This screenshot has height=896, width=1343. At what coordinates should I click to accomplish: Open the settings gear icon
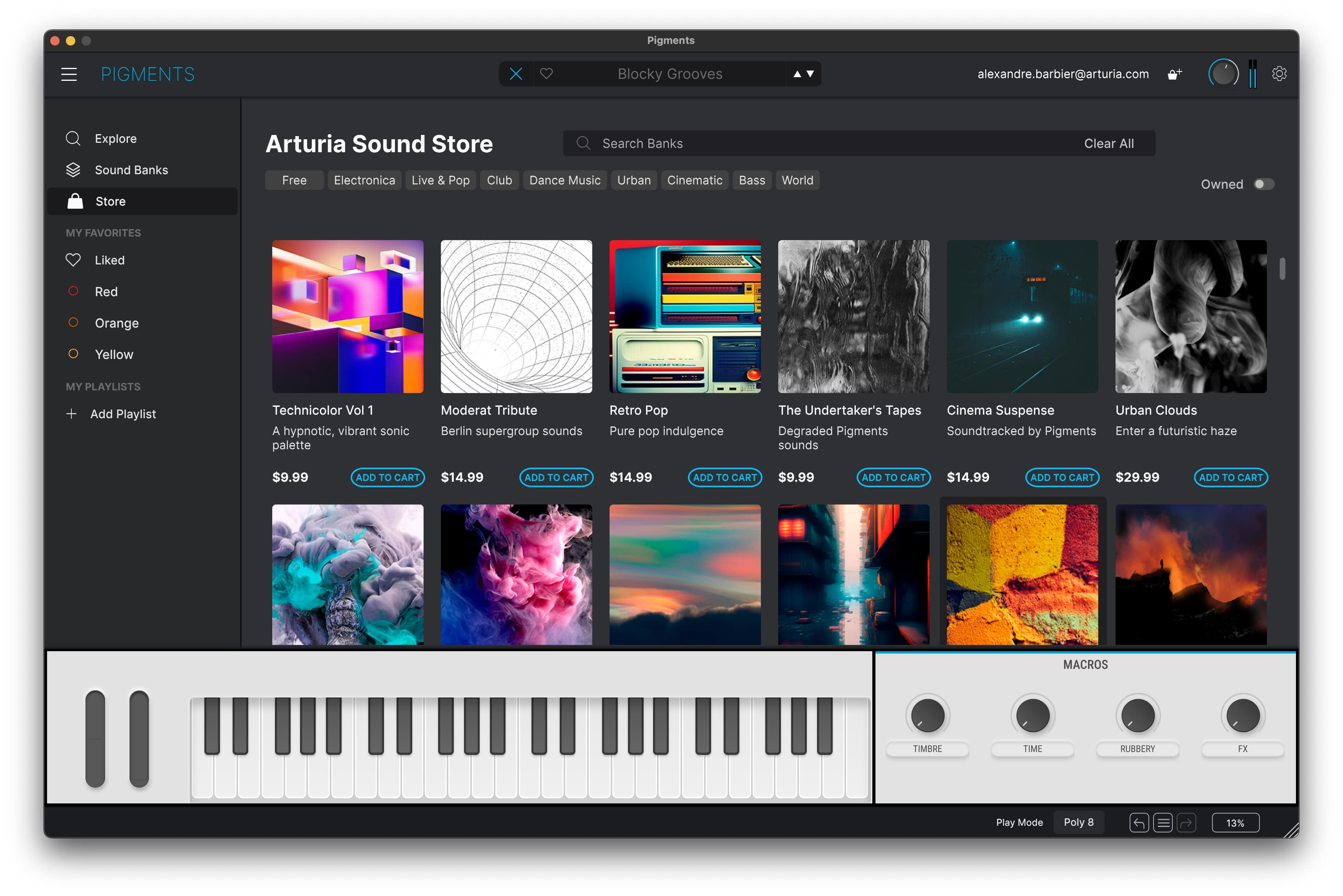click(1279, 74)
